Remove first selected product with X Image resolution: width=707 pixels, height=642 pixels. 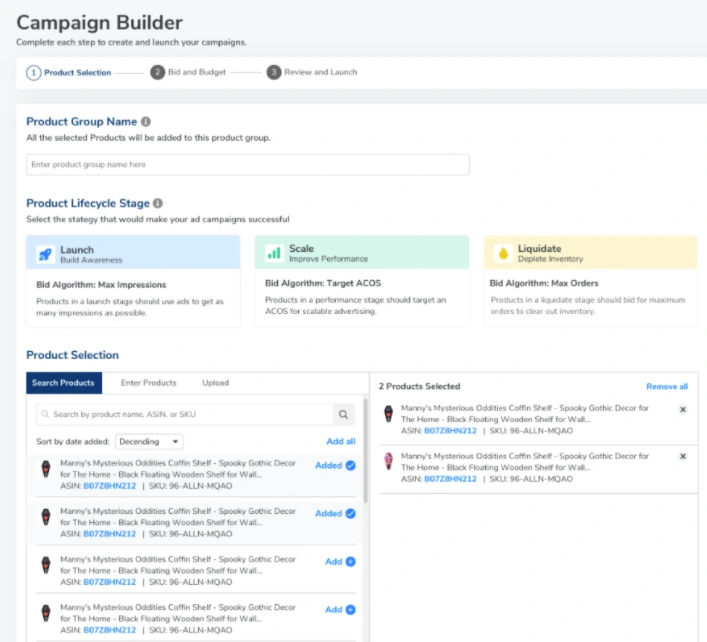pyautogui.click(x=683, y=409)
